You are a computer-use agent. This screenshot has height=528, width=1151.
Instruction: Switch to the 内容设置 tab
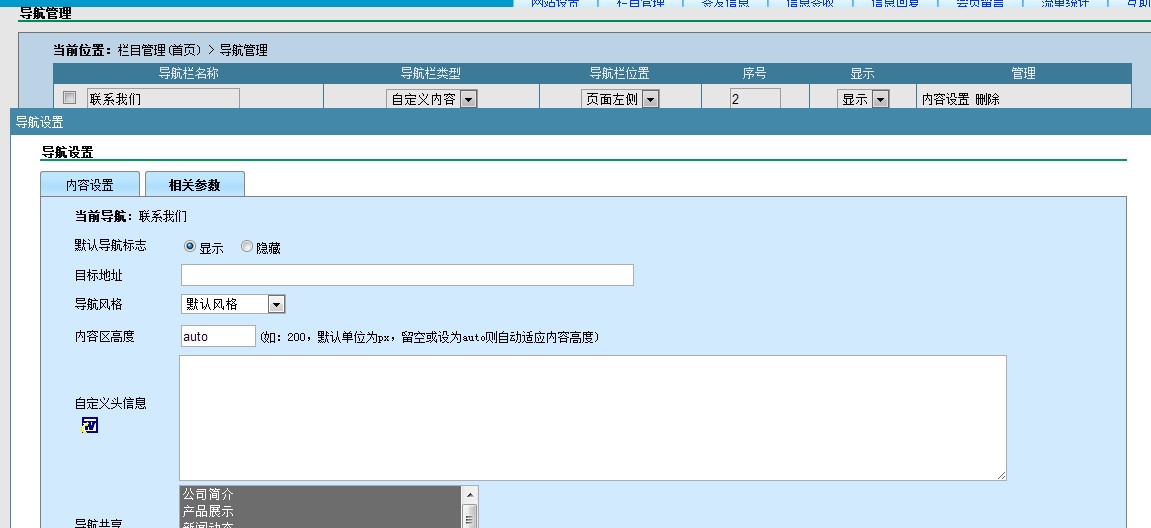point(90,185)
